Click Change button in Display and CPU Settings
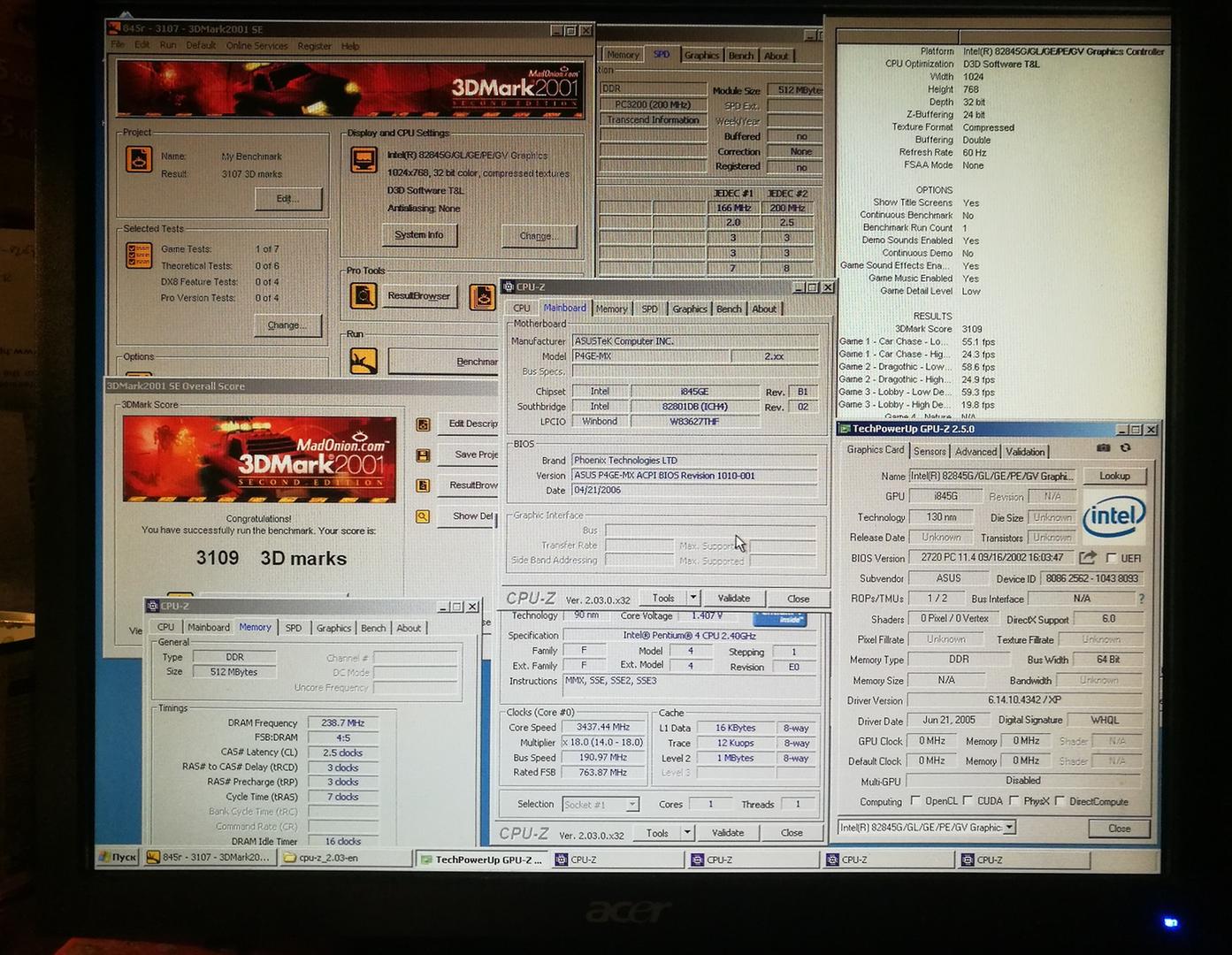 (x=539, y=236)
